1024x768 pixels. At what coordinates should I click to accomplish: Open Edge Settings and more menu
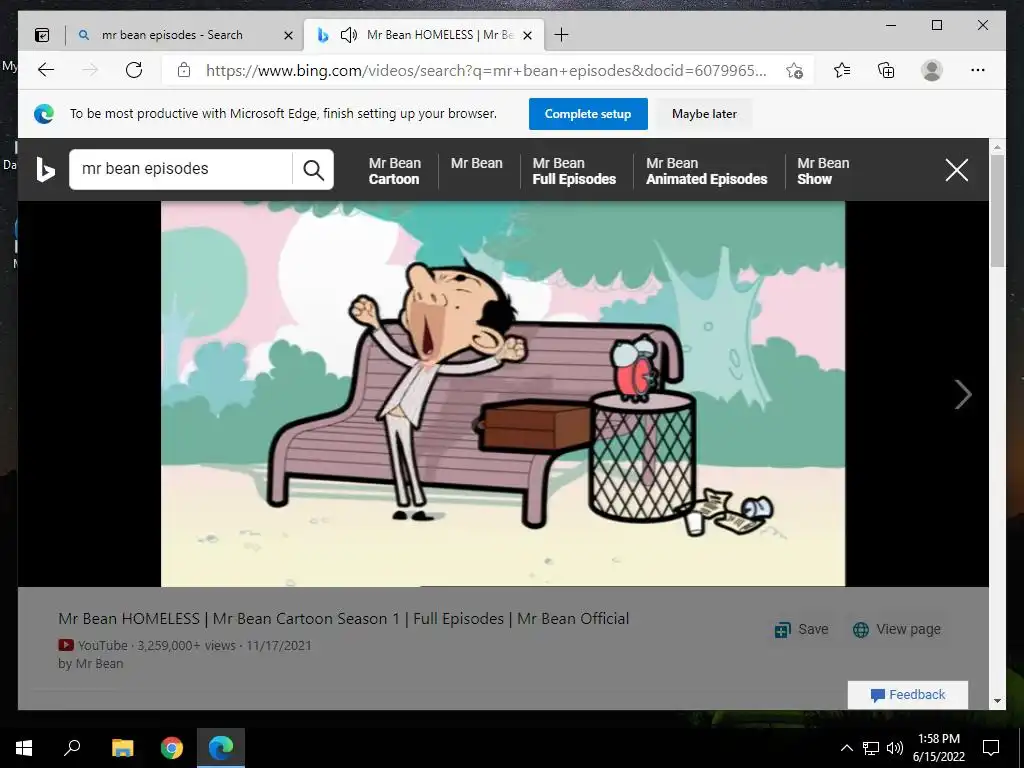[x=978, y=70]
